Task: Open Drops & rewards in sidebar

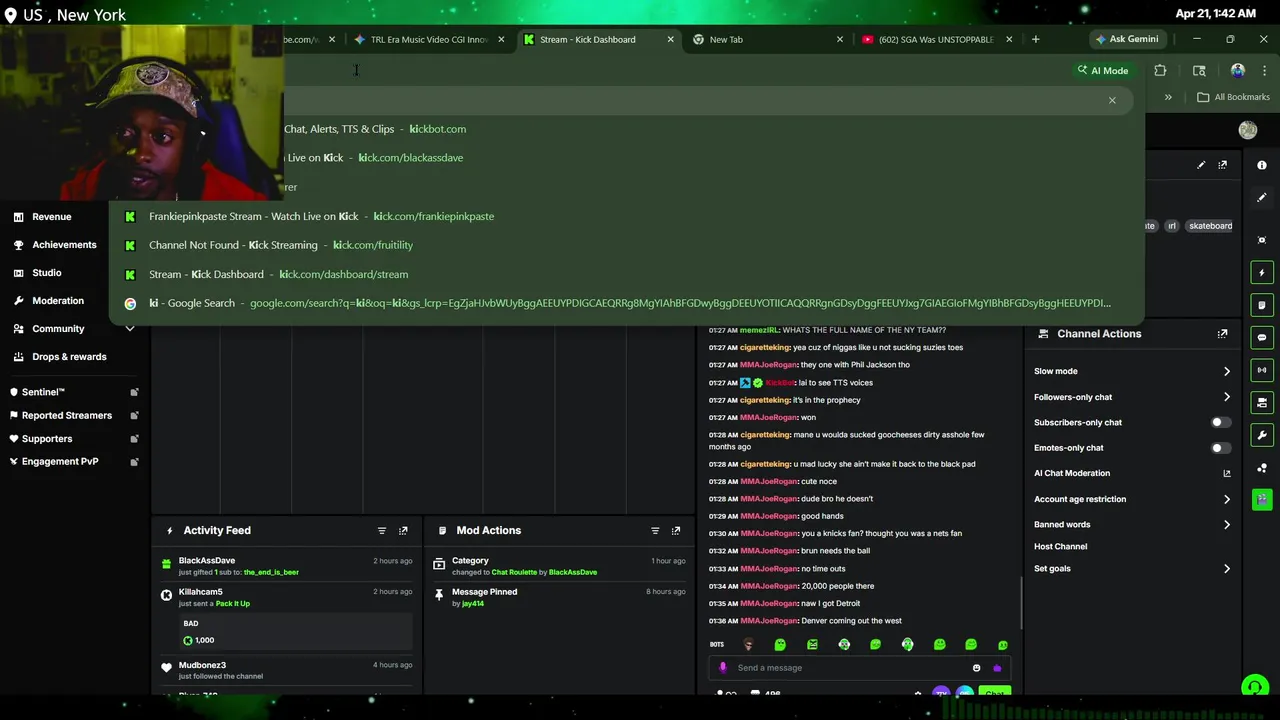Action: [x=69, y=357]
